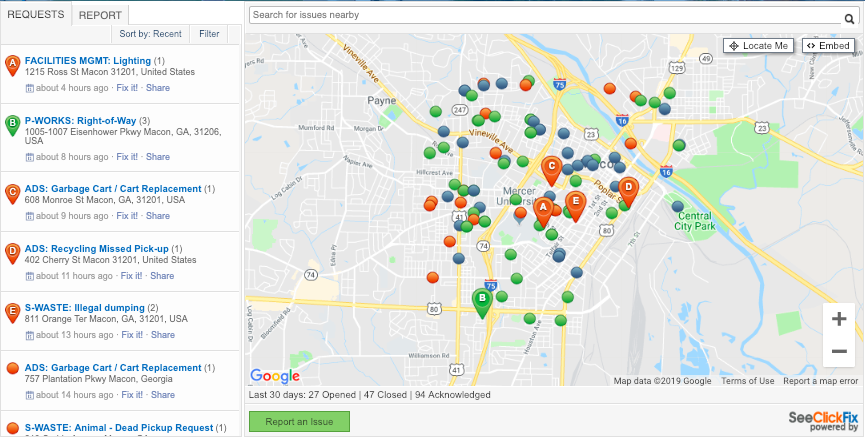Click the Locate Me button
The width and height of the screenshot is (865, 437).
tap(759, 46)
